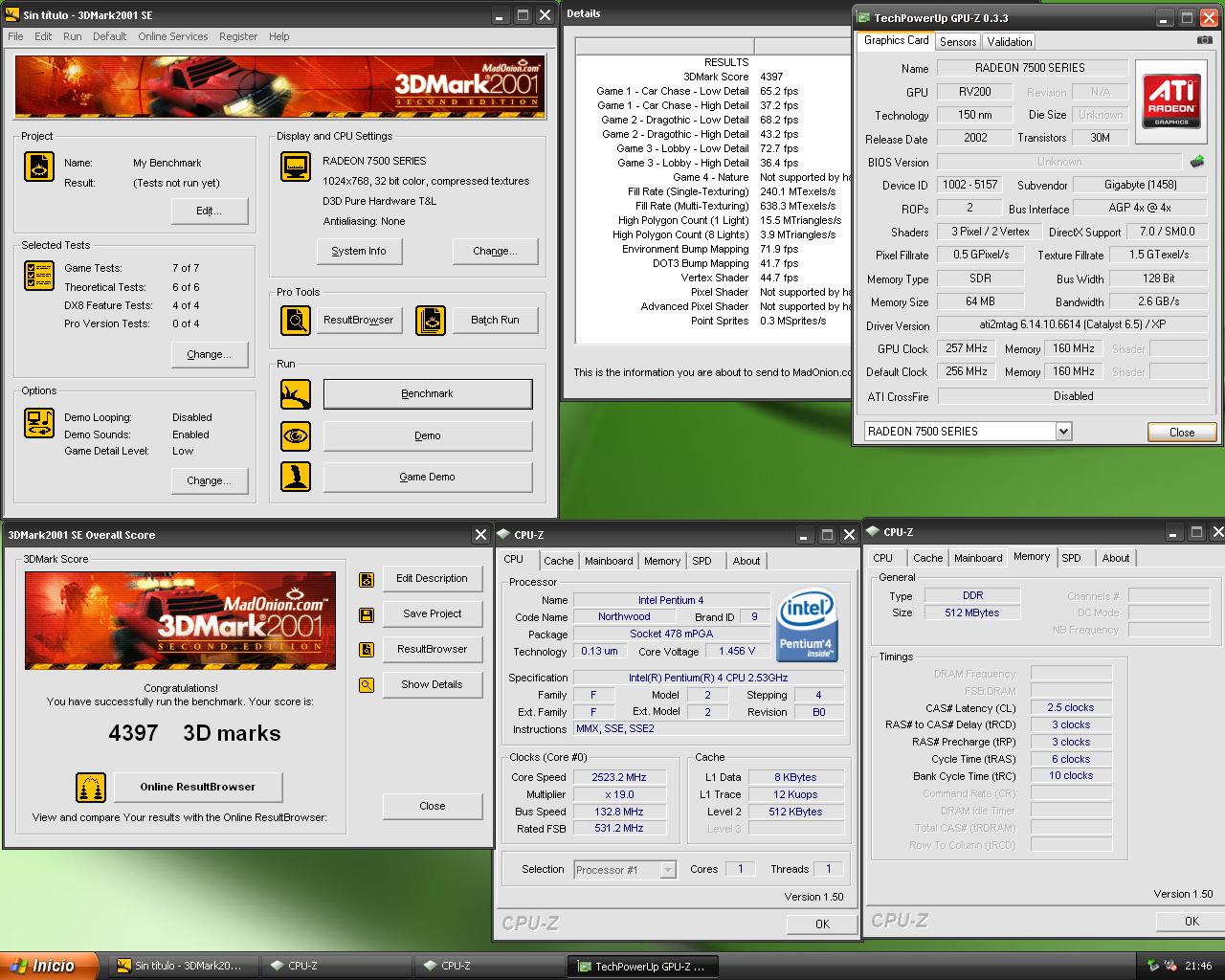Open the graphics card selector dropdown in GPU-Z
1225x980 pixels.
pyautogui.click(x=1063, y=432)
